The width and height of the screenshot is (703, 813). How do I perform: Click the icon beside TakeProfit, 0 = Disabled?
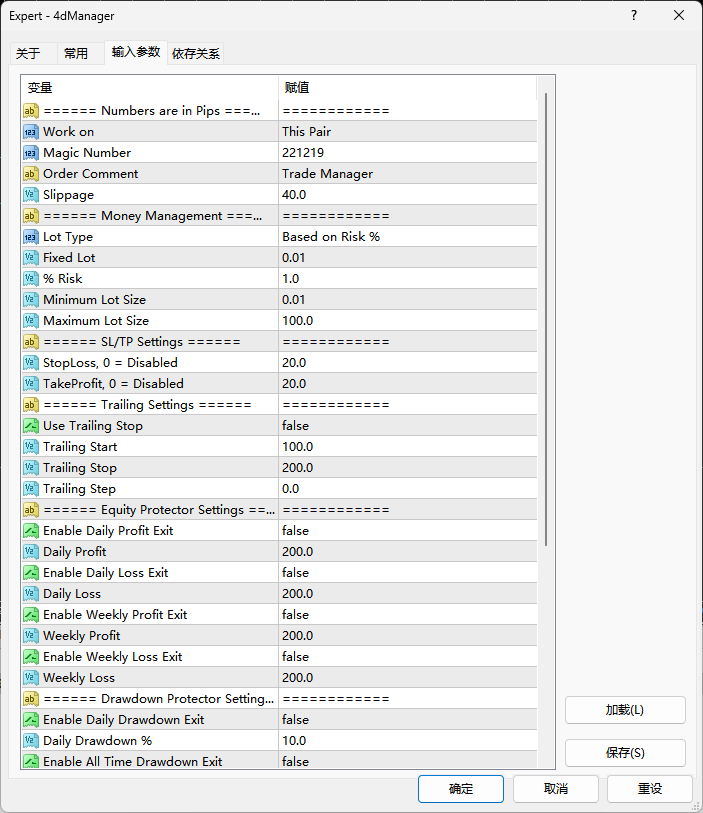(x=31, y=384)
